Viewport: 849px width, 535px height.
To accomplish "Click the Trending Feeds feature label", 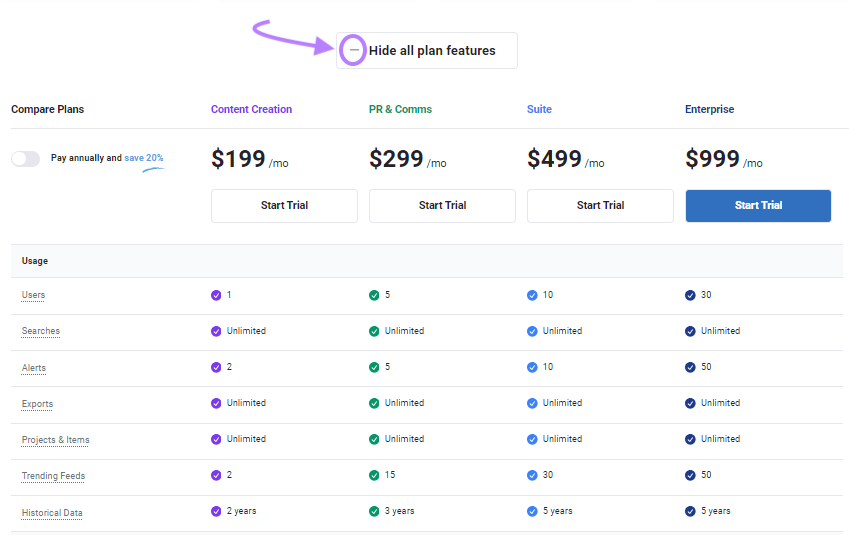I will 53,476.
